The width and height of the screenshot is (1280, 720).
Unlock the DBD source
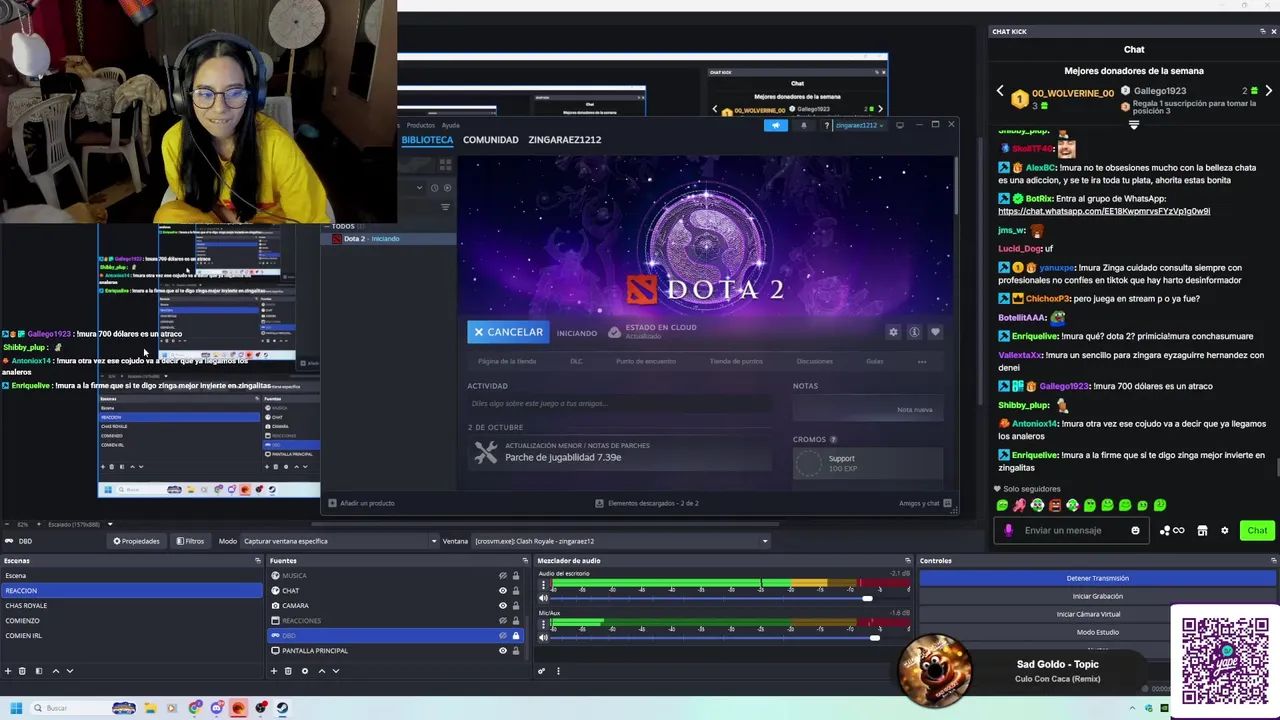point(516,636)
